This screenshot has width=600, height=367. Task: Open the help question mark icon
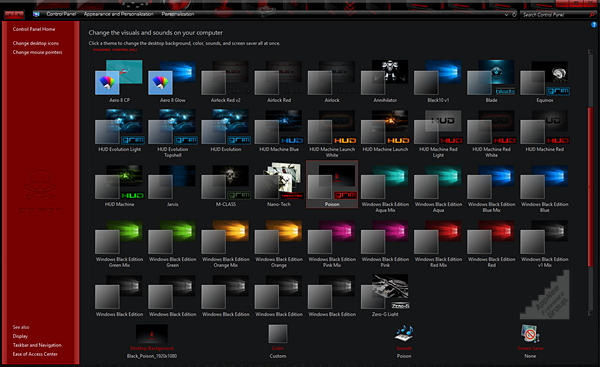[593, 25]
